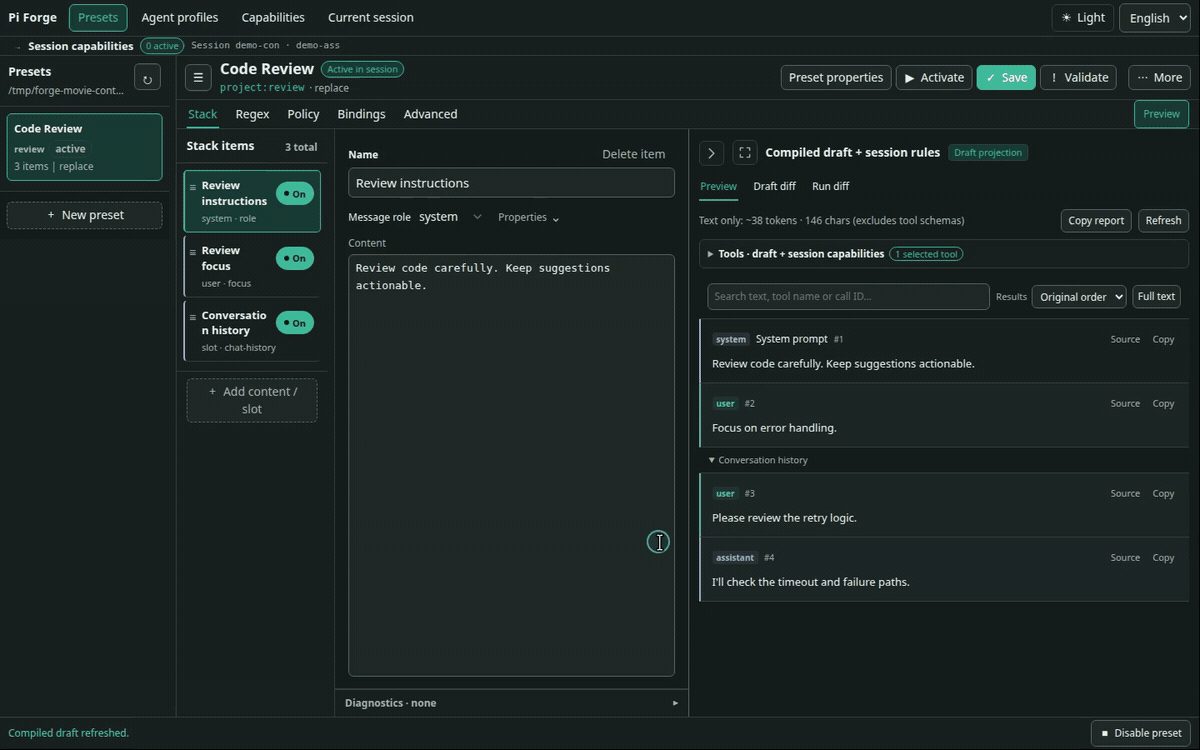
Task: Click the search text, tool name field
Action: click(x=848, y=297)
